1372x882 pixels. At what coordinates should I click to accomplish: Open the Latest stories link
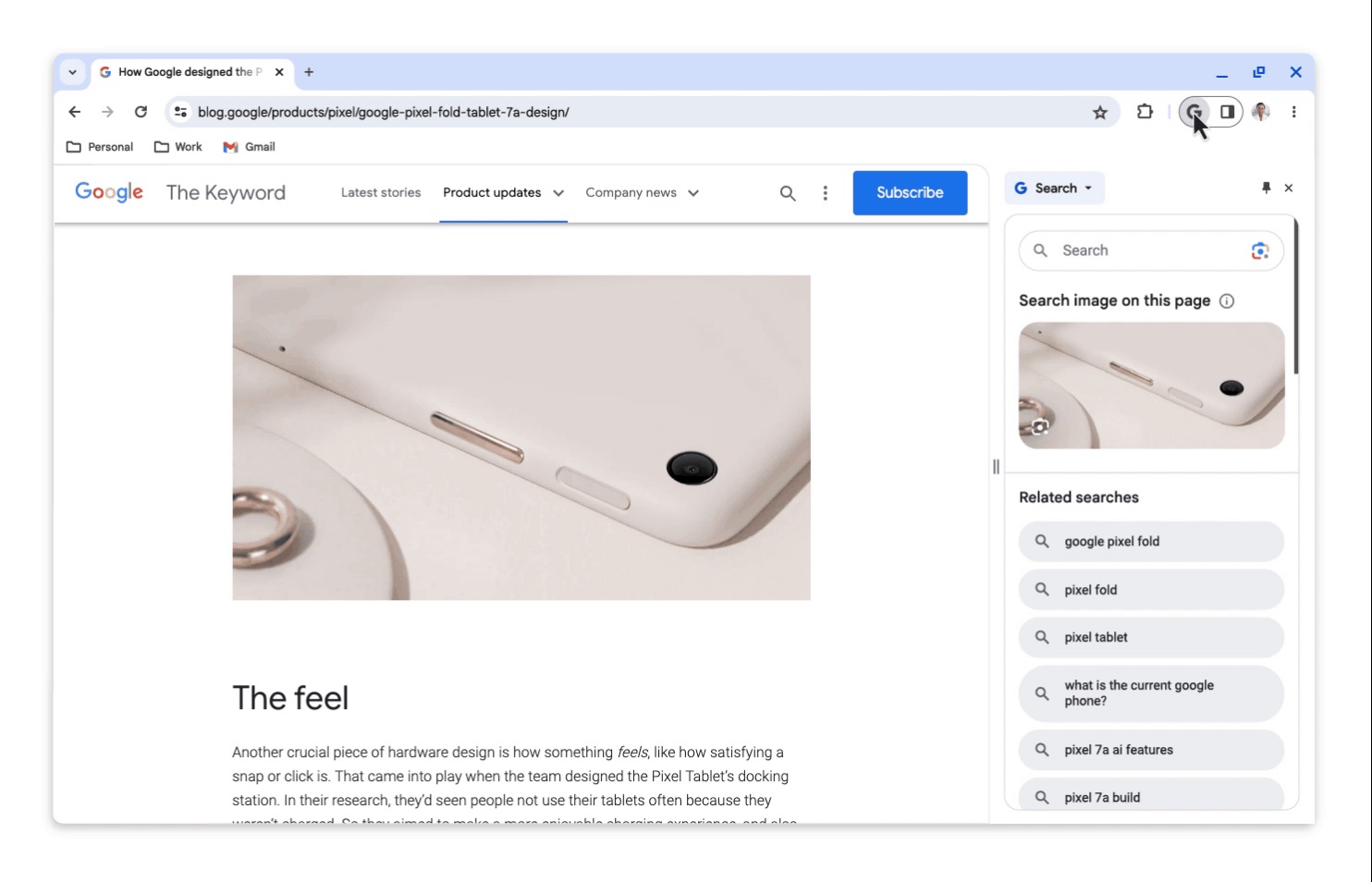pos(380,192)
